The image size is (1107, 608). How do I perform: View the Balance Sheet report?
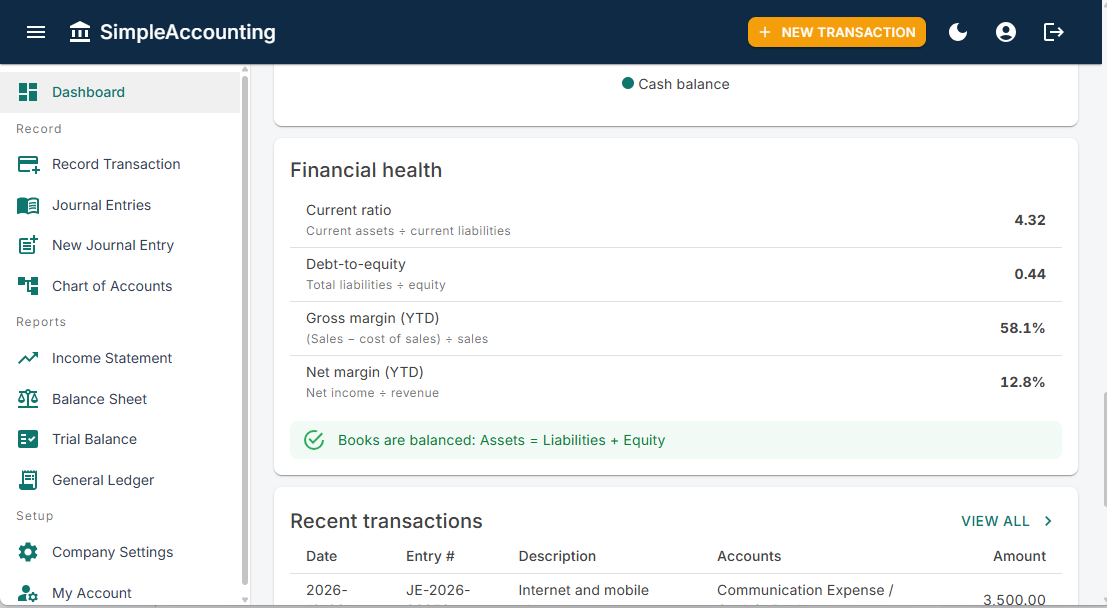click(x=120, y=399)
